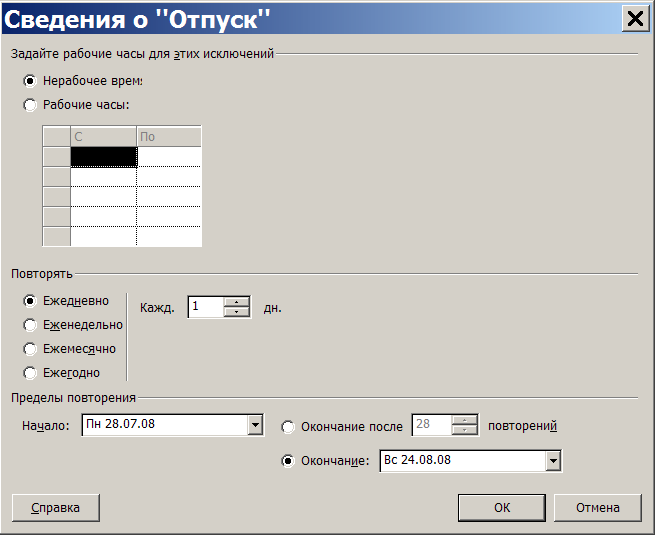Screen dimensions: 655x535
Task: Click second row По time cell
Action: pos(169,177)
